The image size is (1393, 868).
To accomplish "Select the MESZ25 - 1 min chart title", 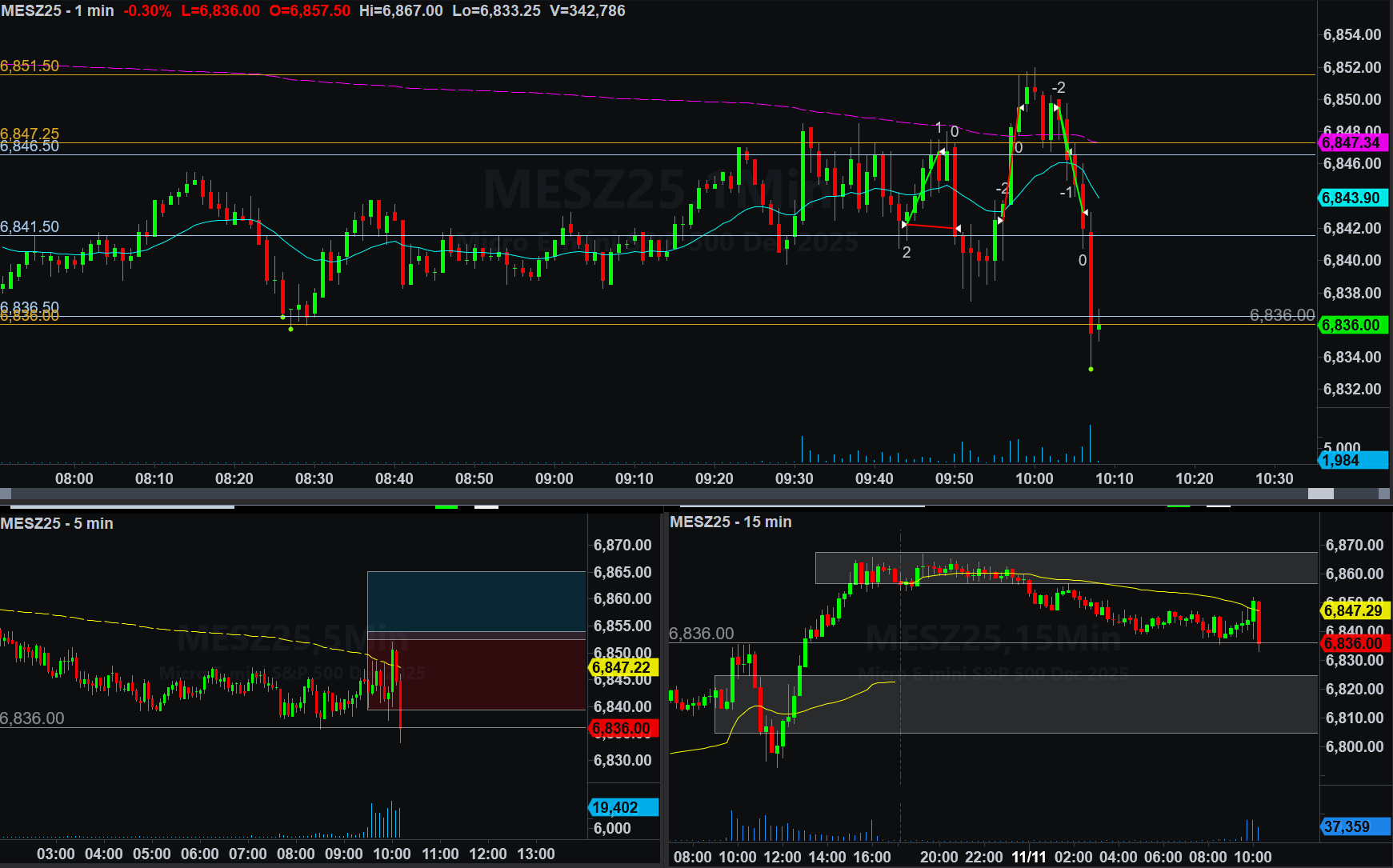I will tap(58, 11).
